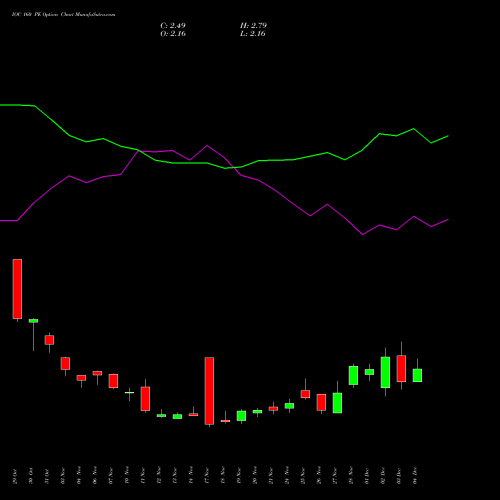The image size is (500, 500).
Task: Select the '28 Nov' date label
Action: 351,476
